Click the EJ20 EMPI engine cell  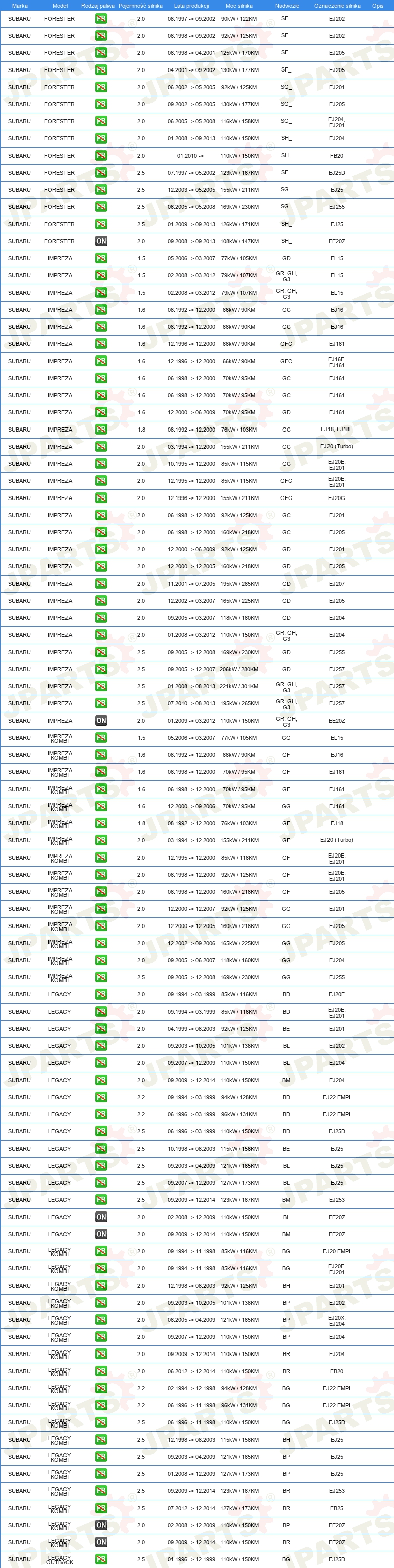coord(337,1251)
